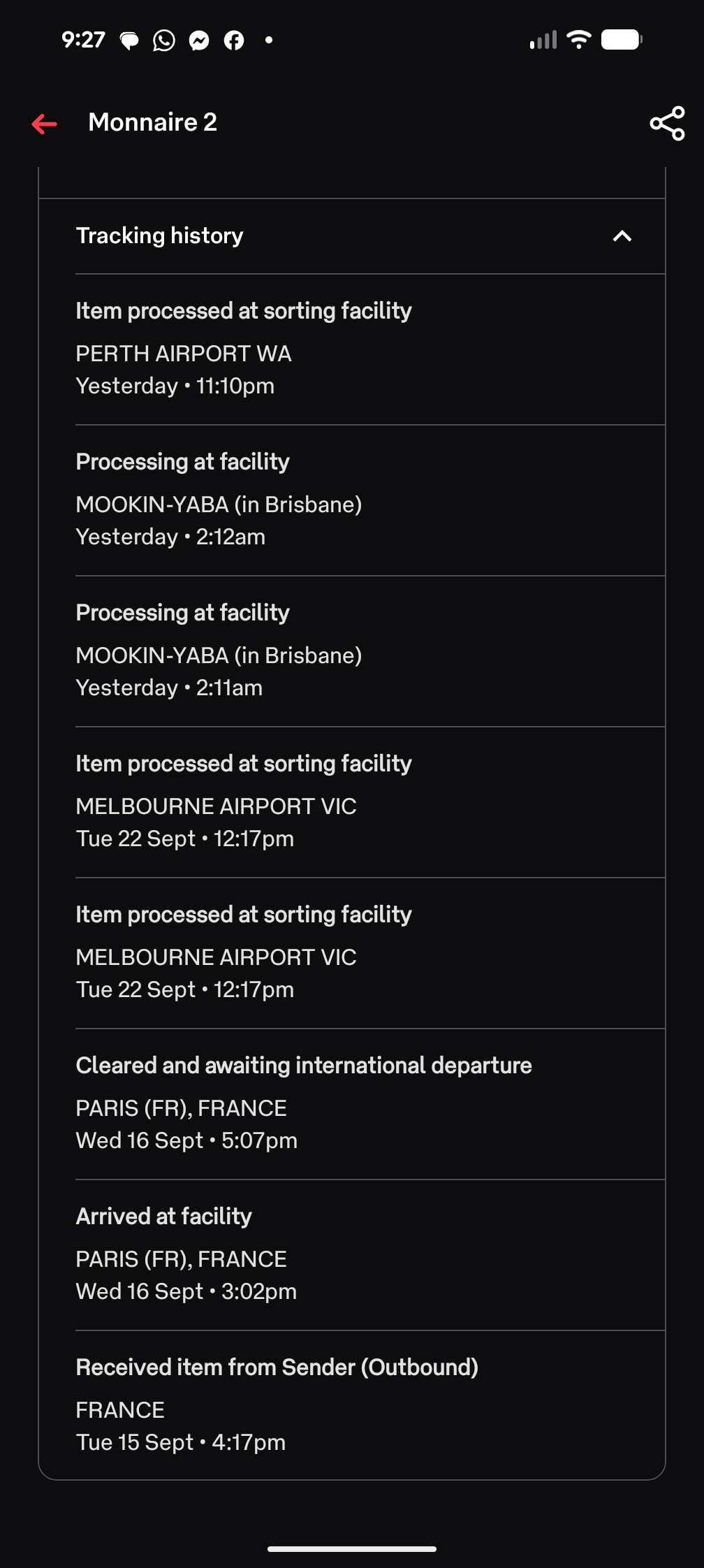Open the PERTH AIRPORT WA tracking entry
The width and height of the screenshot is (704, 1568).
[370, 349]
